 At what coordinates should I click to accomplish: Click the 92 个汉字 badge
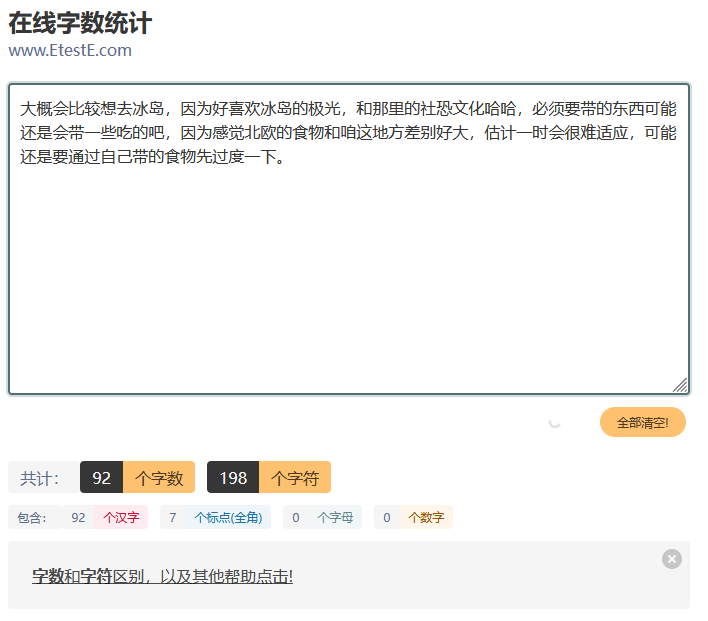point(105,517)
